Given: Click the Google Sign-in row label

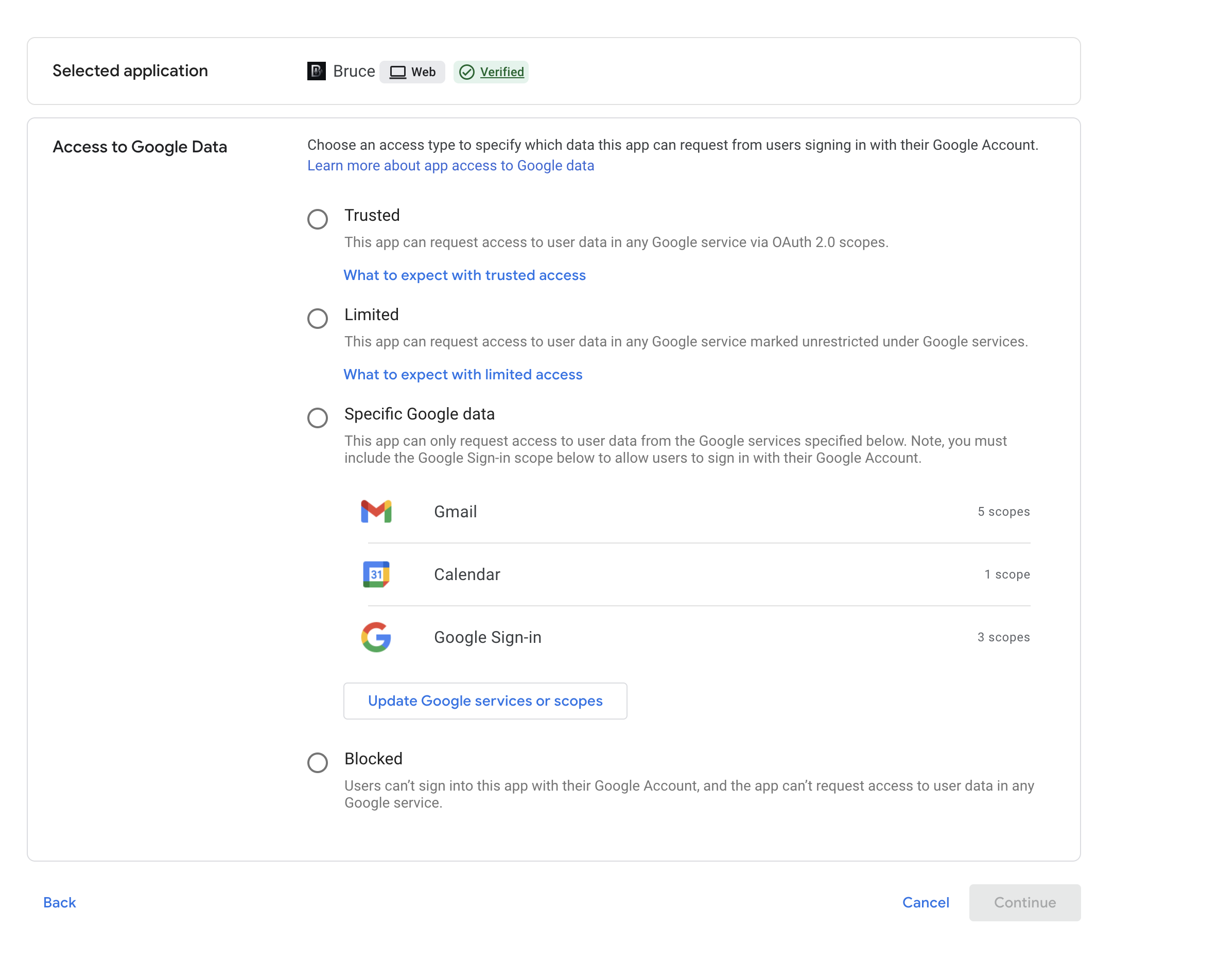Looking at the screenshot, I should [x=488, y=637].
